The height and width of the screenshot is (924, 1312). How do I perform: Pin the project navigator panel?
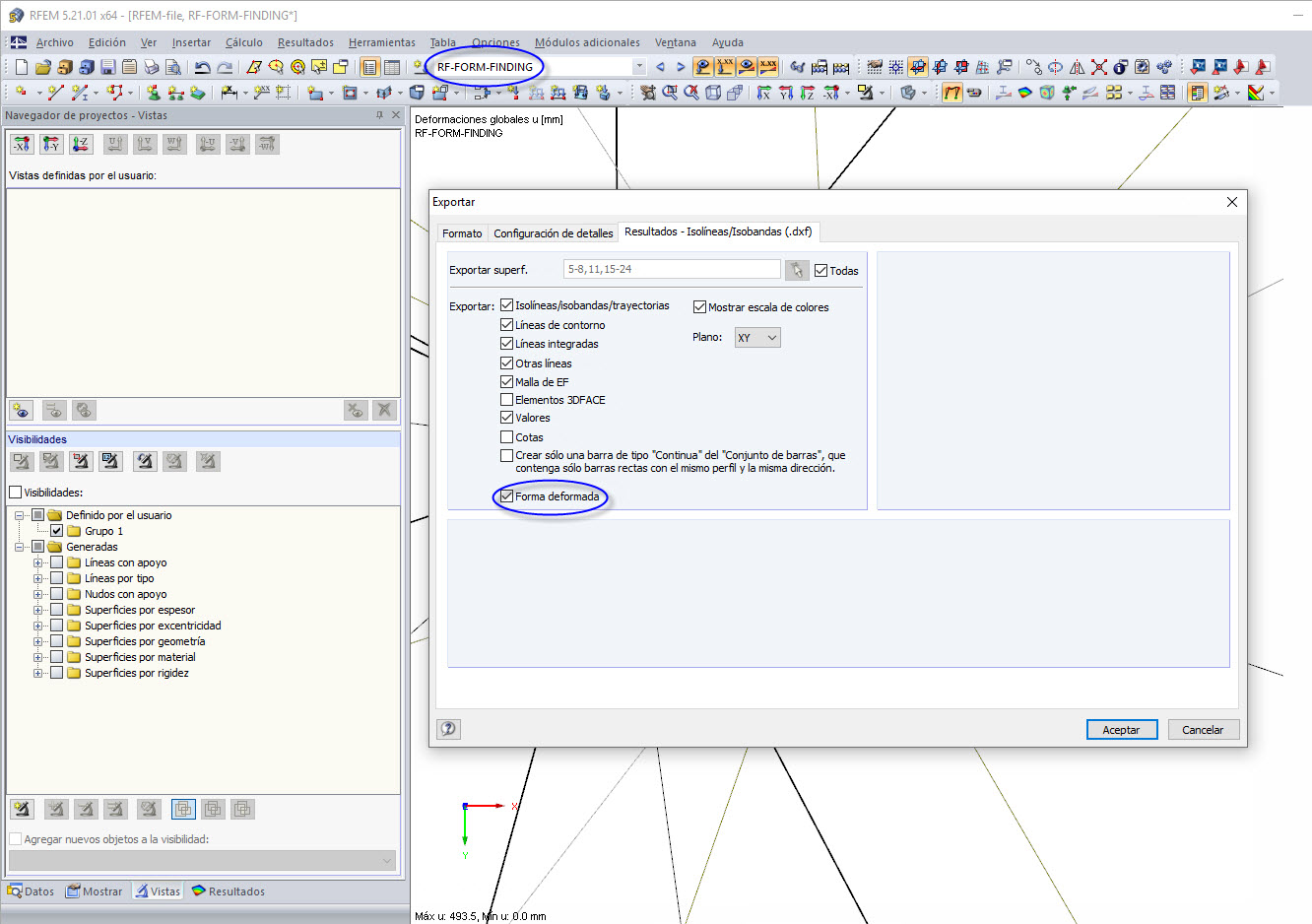coord(379,115)
